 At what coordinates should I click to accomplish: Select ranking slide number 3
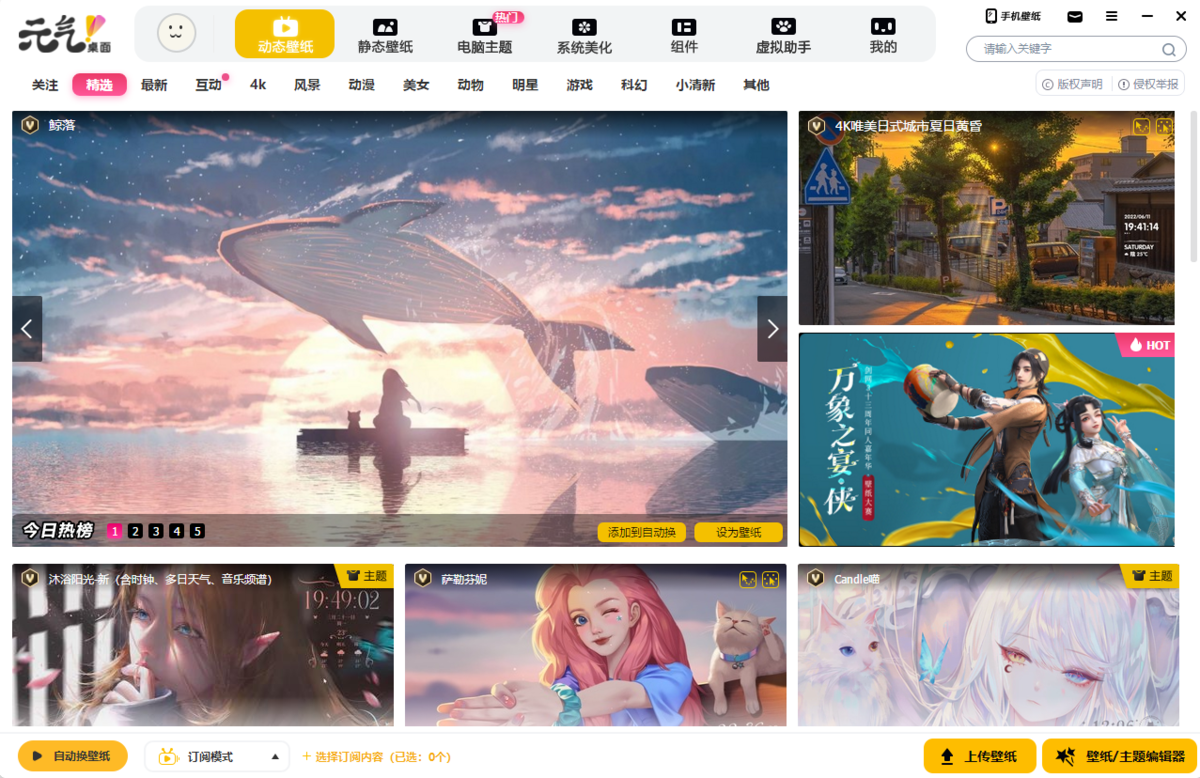(x=156, y=531)
